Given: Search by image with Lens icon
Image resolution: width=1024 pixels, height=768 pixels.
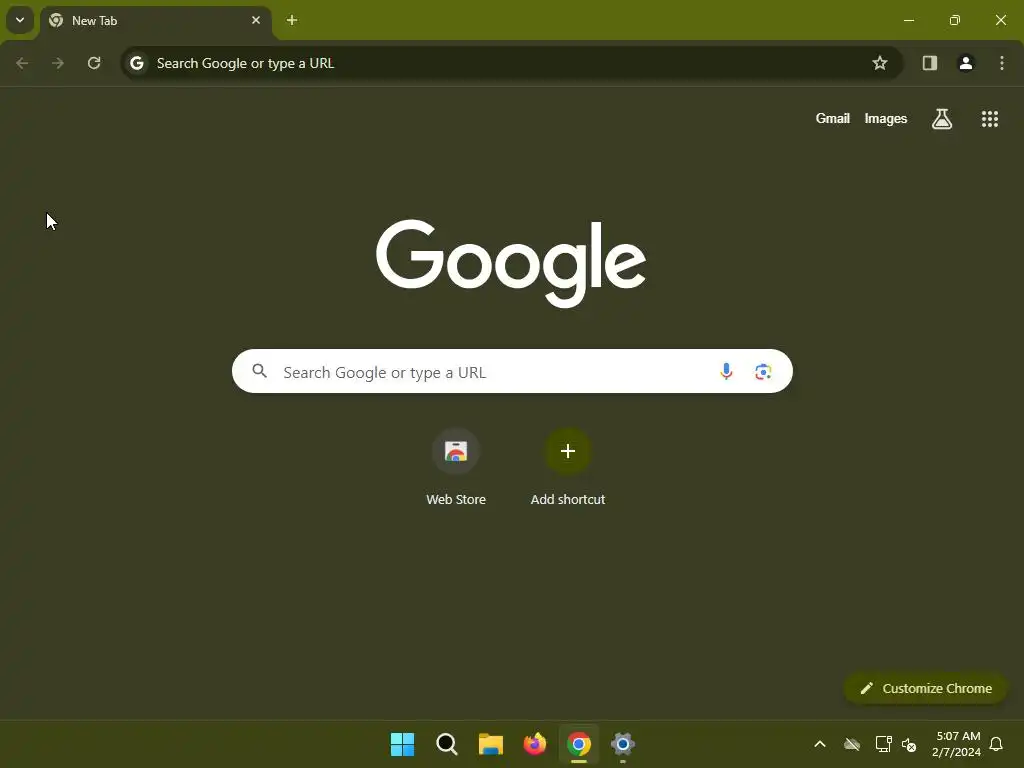Looking at the screenshot, I should point(763,372).
